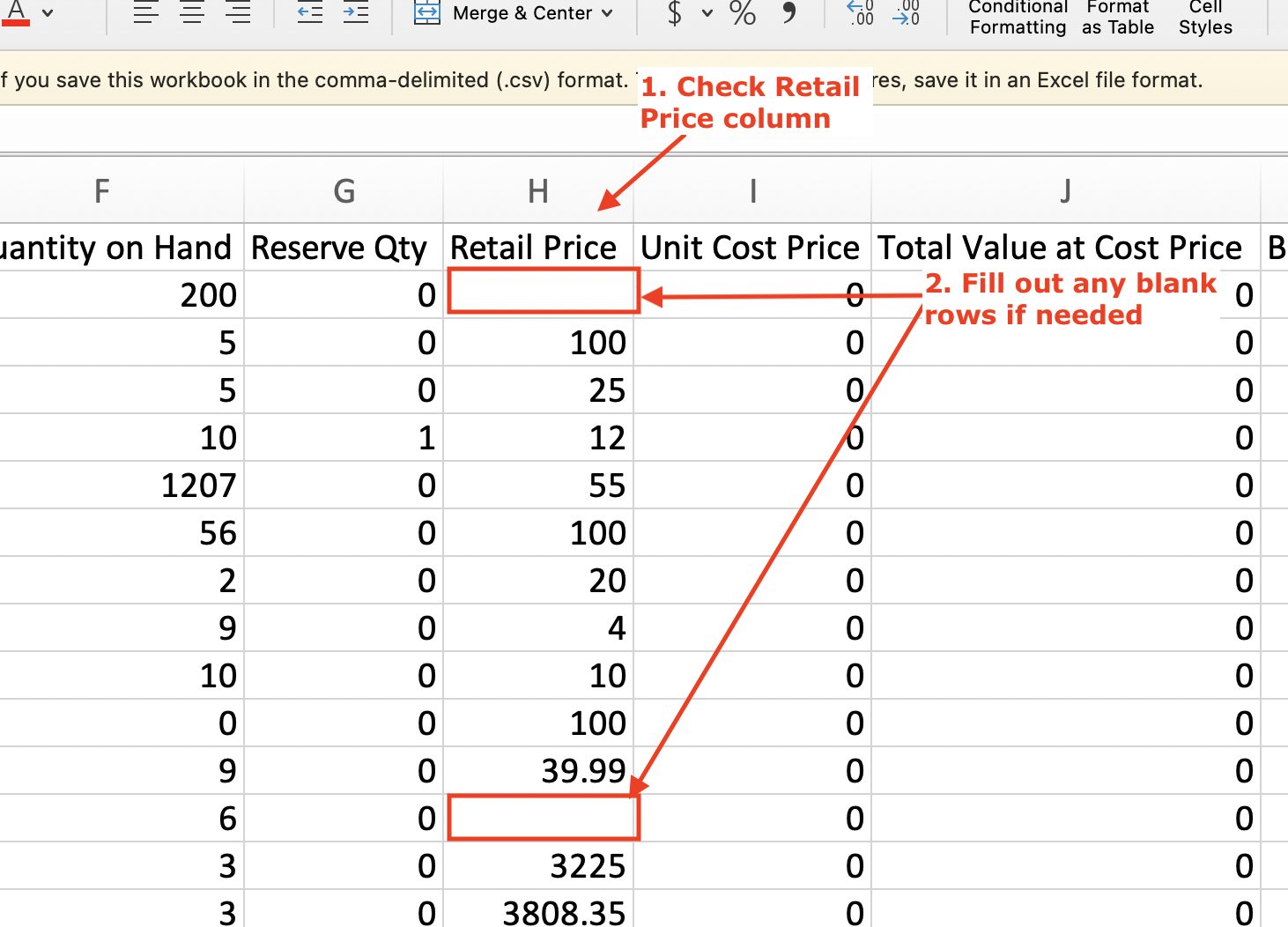
Task: Open Conditional Formatting
Action: (1018, 18)
